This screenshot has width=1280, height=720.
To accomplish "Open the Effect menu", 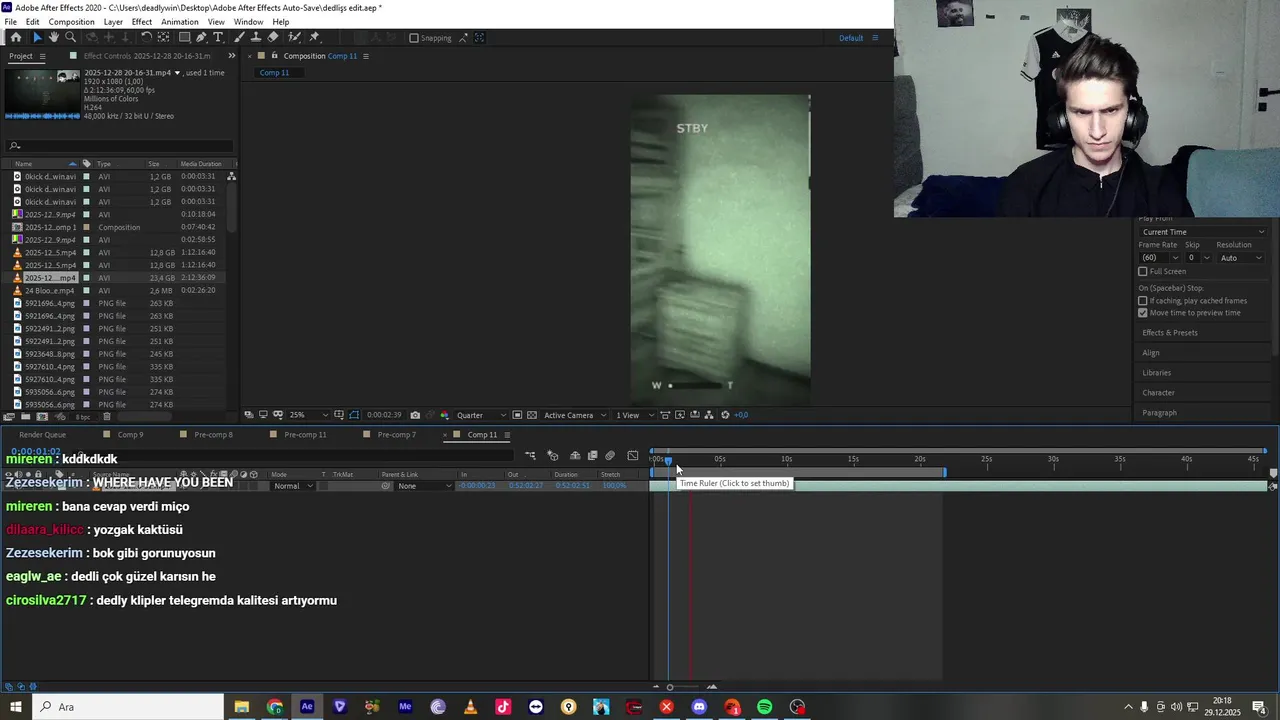I will tap(142, 22).
